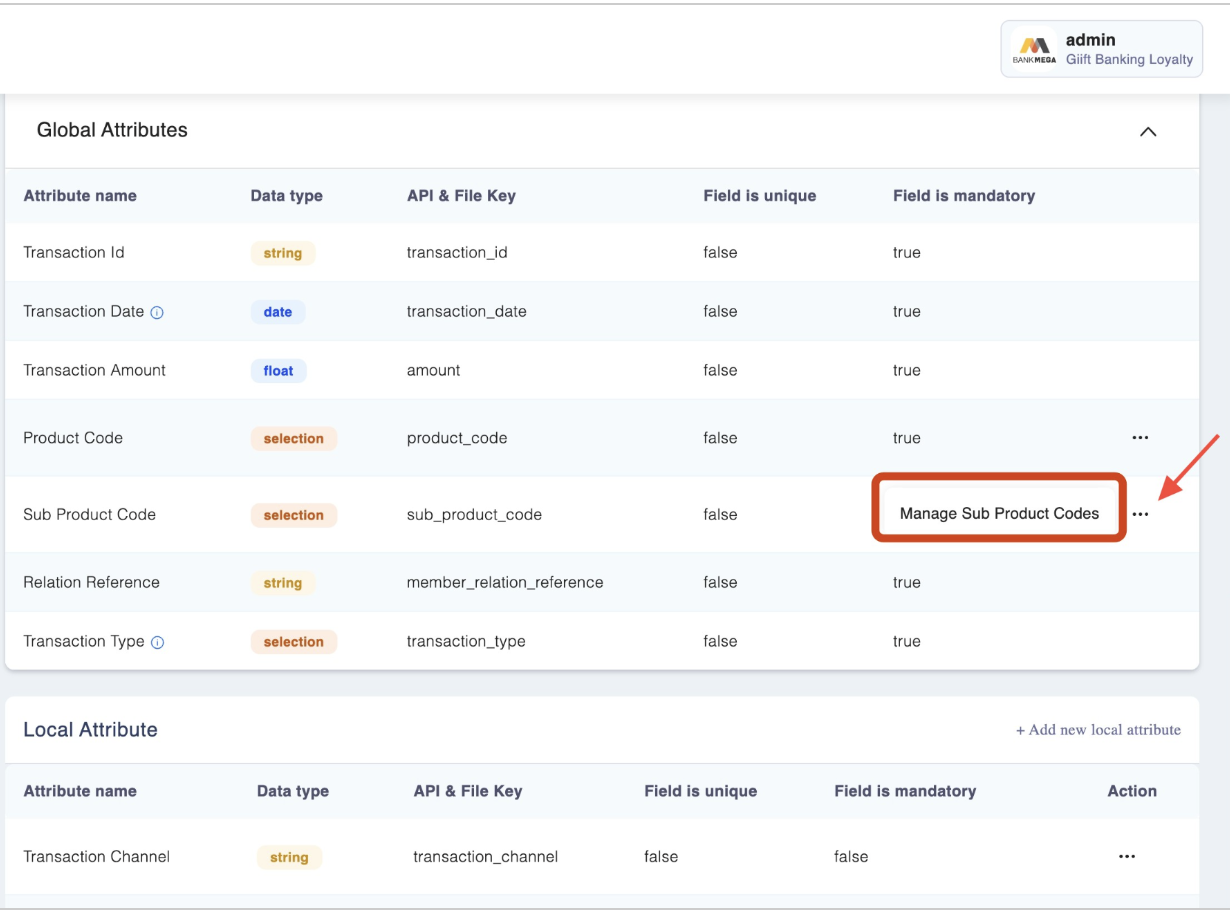This screenshot has width=1230, height=918.
Task: Open the three-dot menu for Product Code
Action: coord(1140,438)
